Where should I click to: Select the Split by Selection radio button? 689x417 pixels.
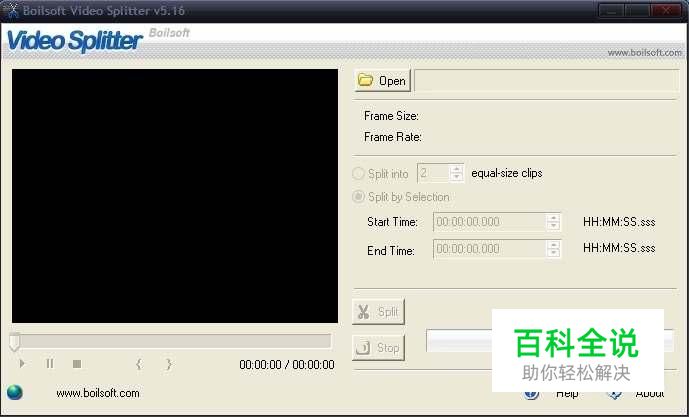pyautogui.click(x=359, y=197)
